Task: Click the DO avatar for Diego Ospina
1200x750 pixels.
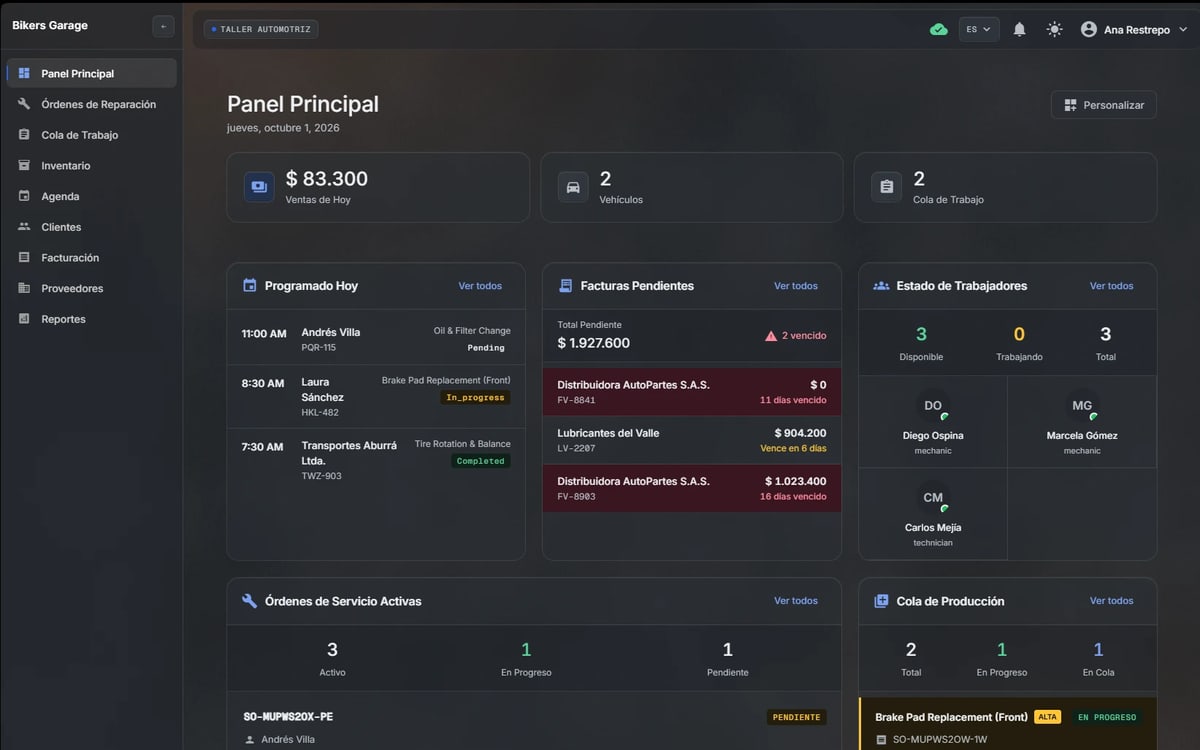Action: tap(933, 406)
